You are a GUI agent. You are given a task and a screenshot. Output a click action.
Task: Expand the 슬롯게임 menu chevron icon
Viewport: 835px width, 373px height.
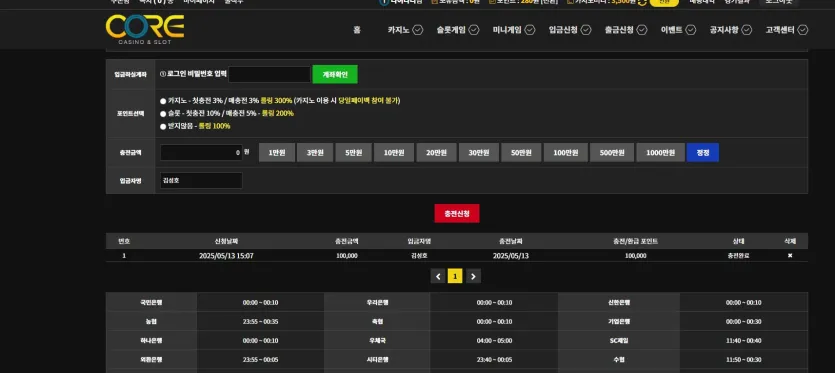pos(474,30)
